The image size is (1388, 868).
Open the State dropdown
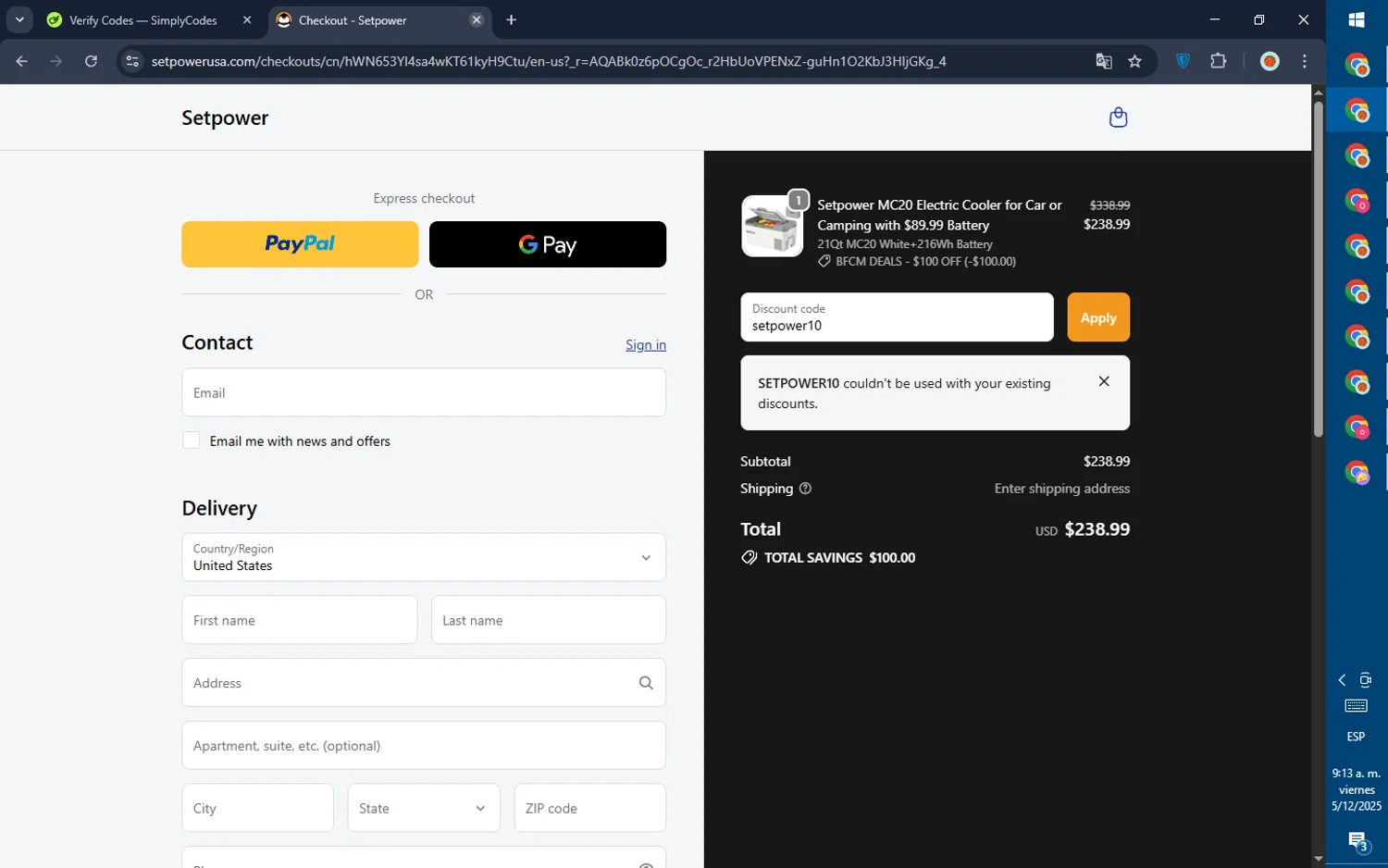424,808
